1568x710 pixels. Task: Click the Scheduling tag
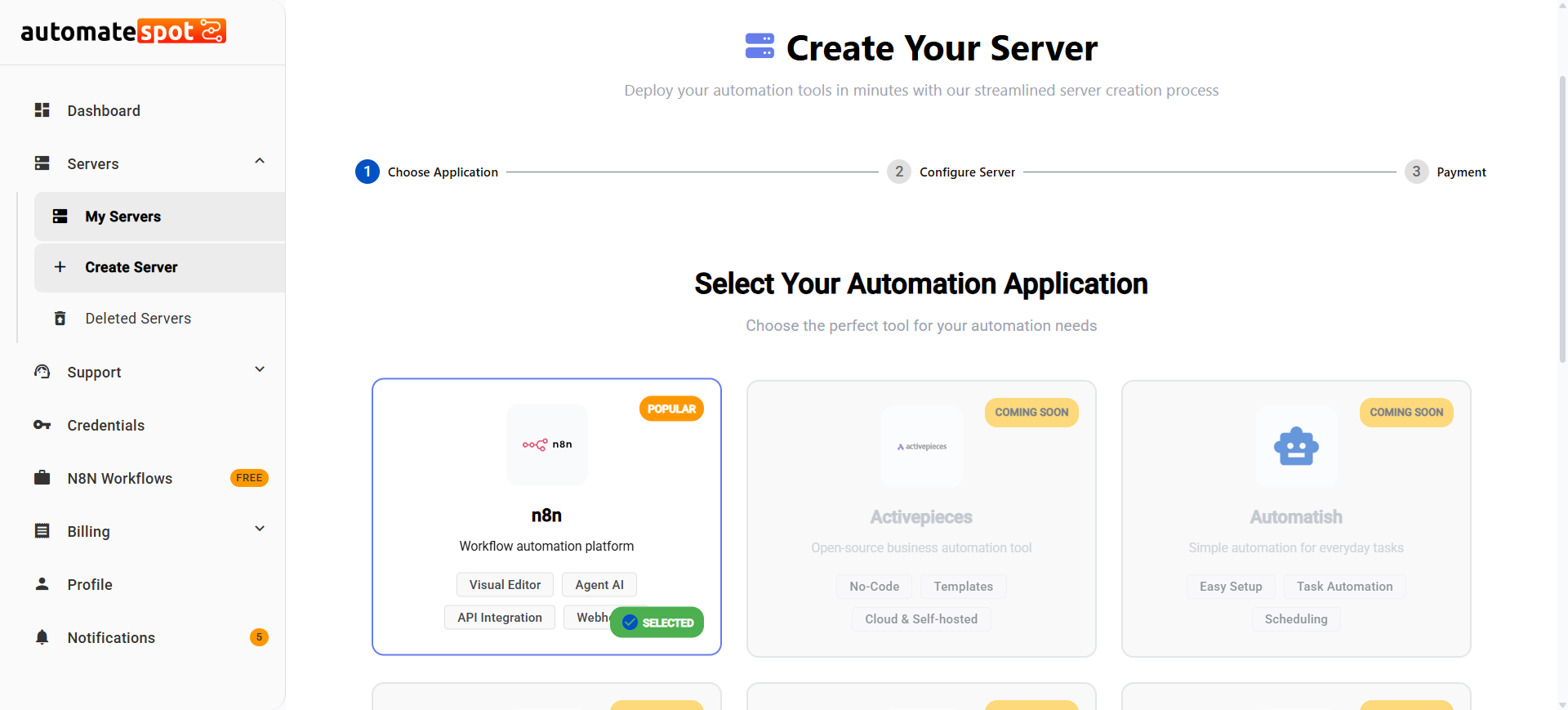[1296, 619]
